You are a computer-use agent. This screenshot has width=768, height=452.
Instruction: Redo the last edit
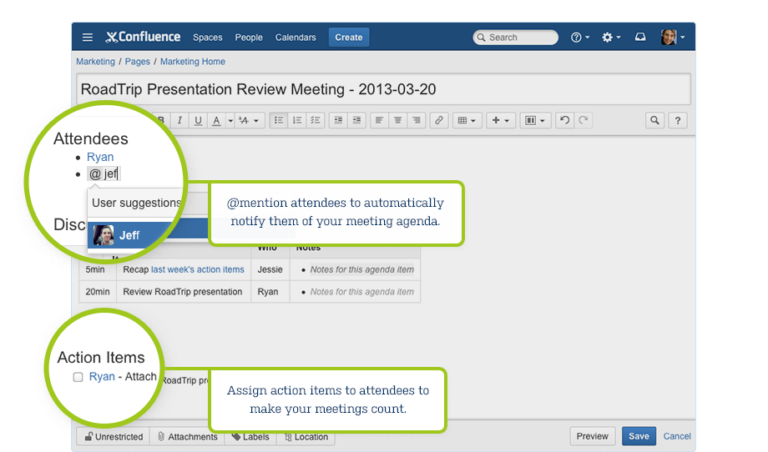tap(583, 120)
